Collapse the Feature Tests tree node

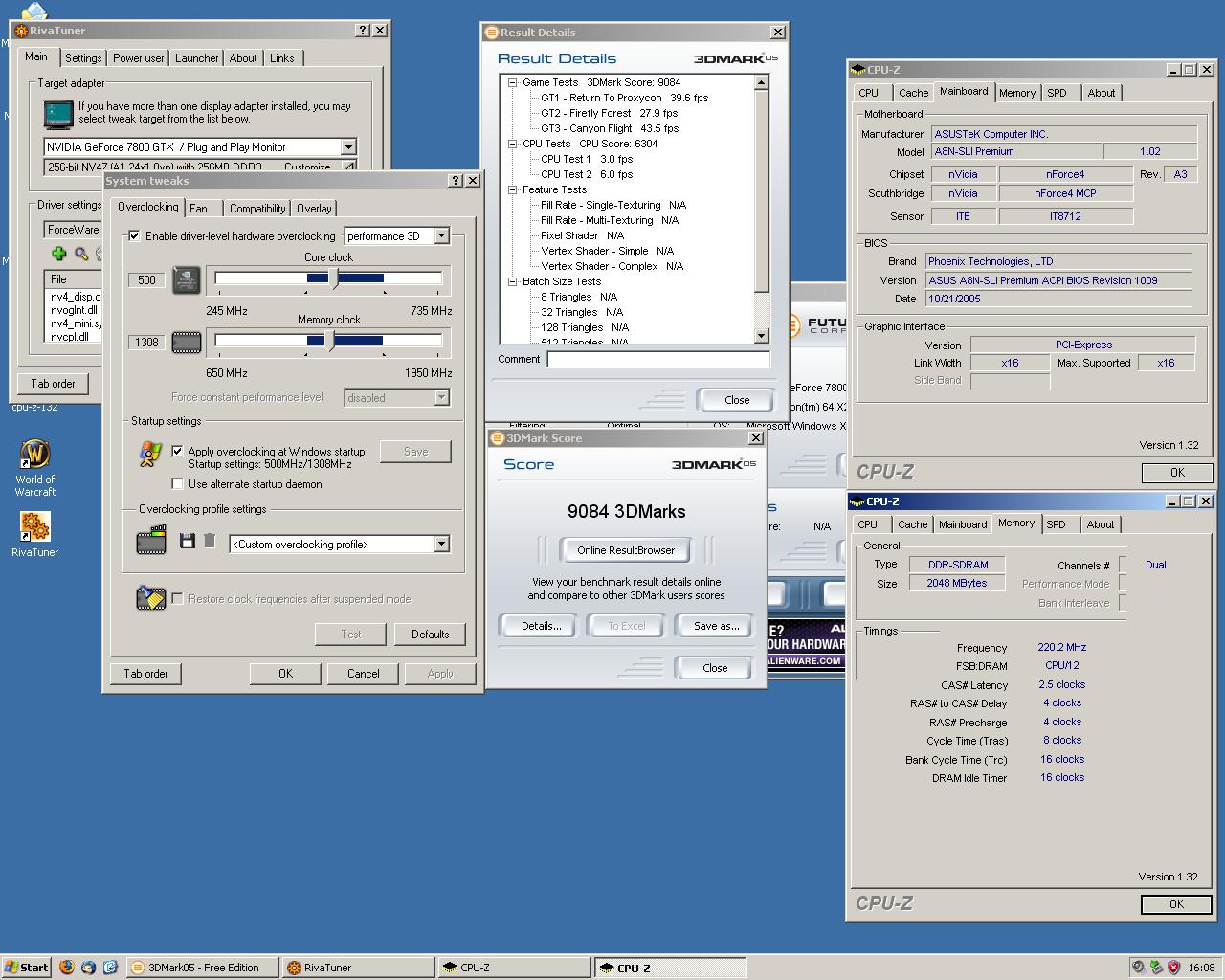[513, 189]
